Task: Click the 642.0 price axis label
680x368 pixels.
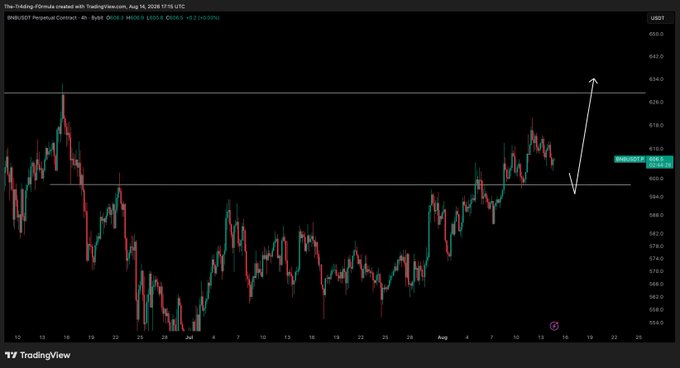Action: [657, 56]
